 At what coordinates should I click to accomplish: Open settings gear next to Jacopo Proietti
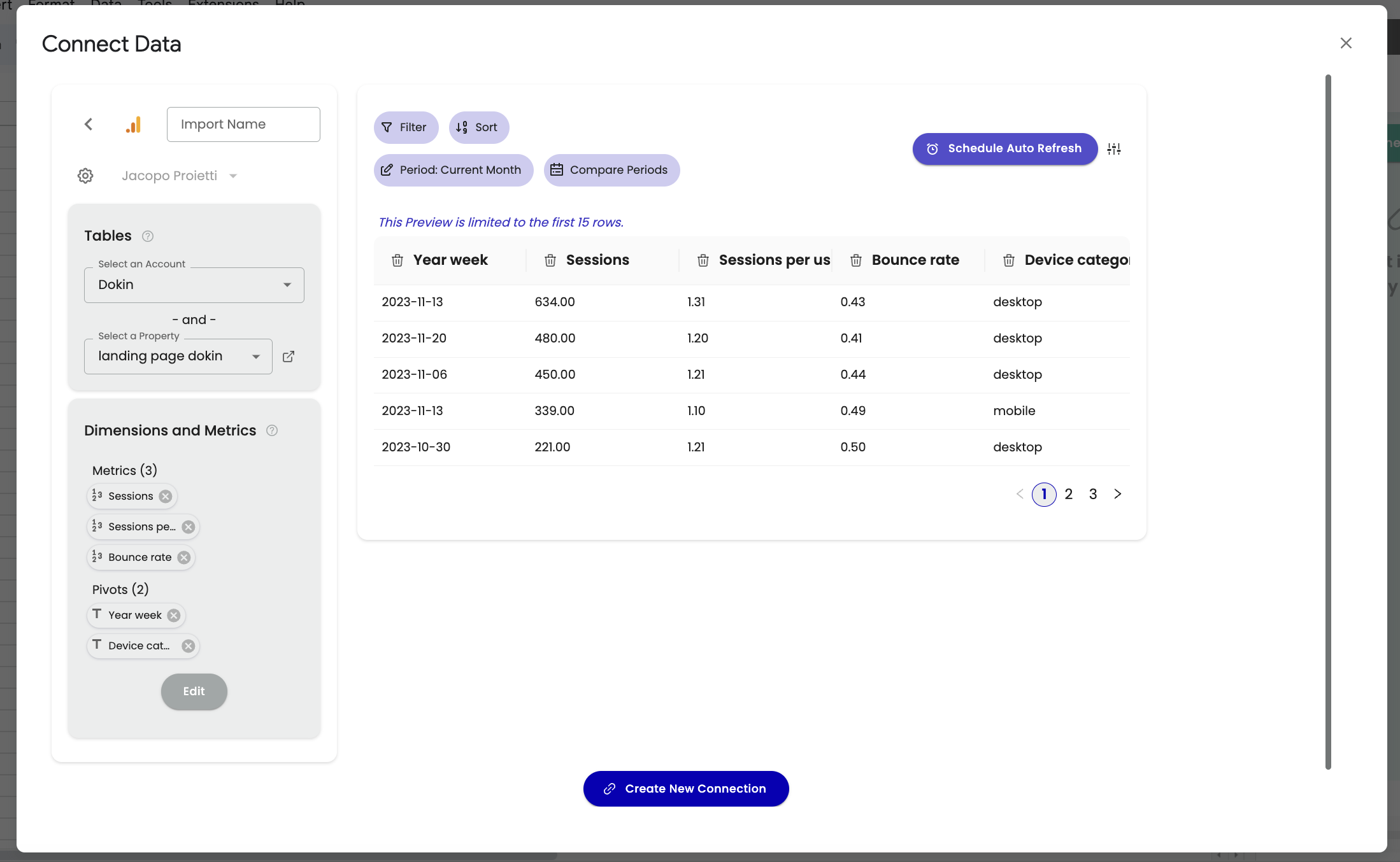click(x=85, y=176)
